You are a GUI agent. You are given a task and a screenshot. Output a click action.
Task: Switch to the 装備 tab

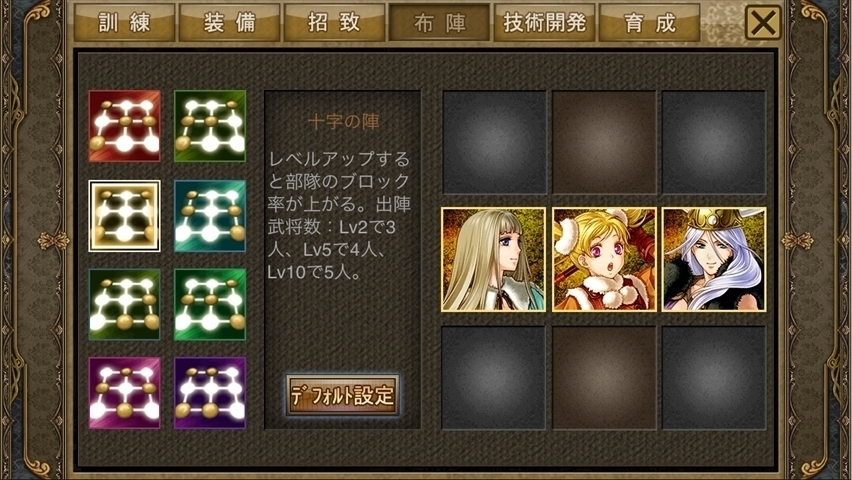pos(229,22)
